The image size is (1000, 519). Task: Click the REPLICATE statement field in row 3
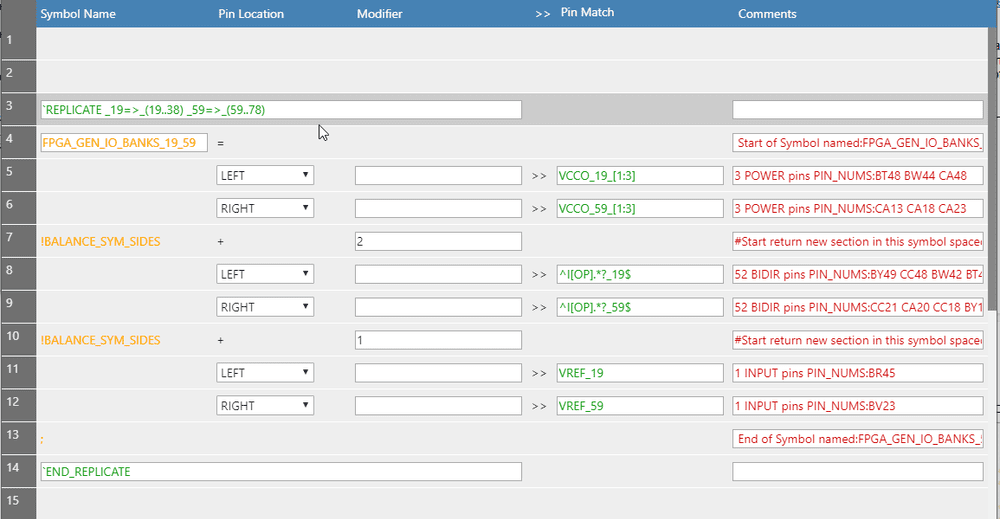(x=281, y=110)
